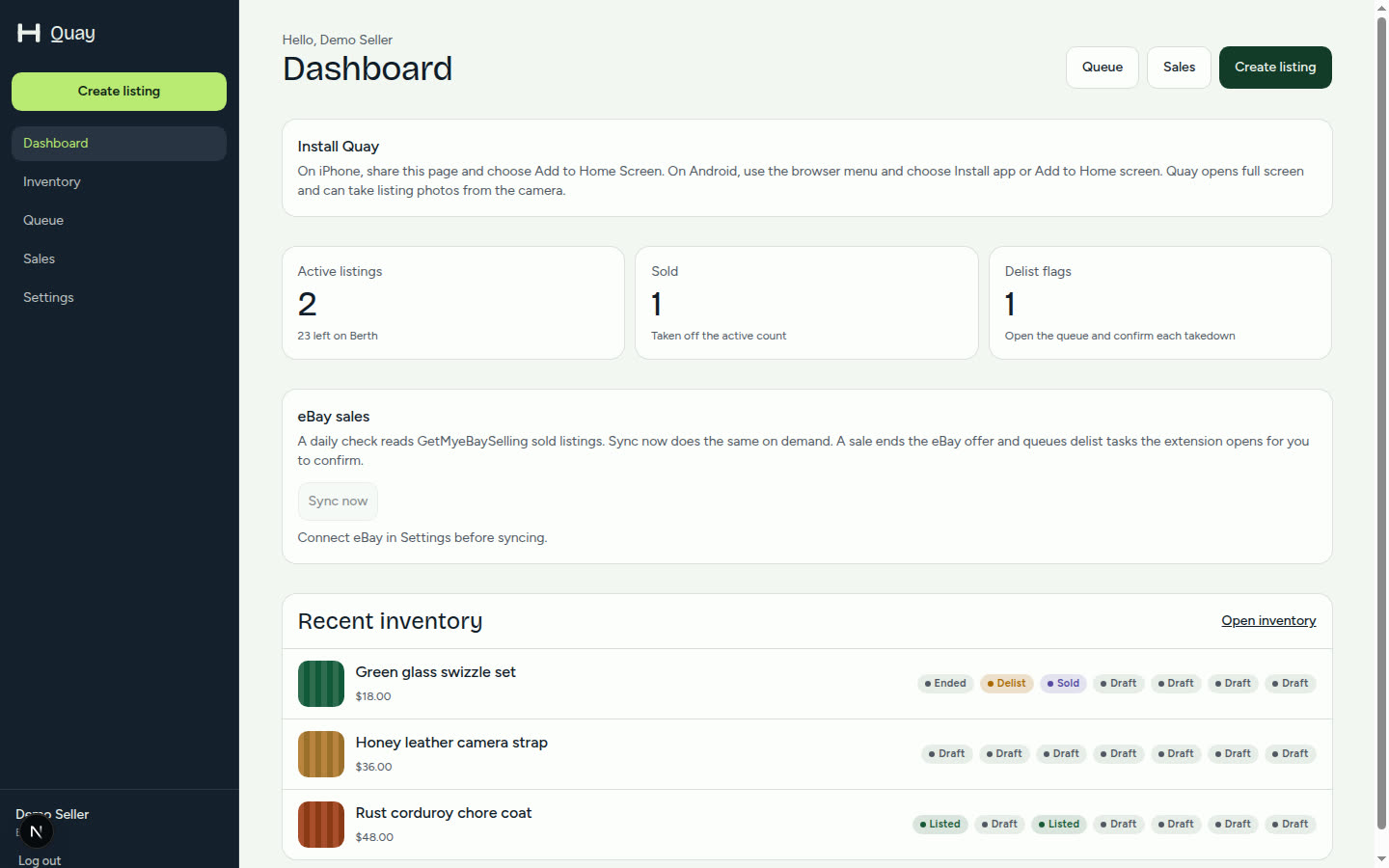Open Queue in the sidebar menu

click(119, 221)
